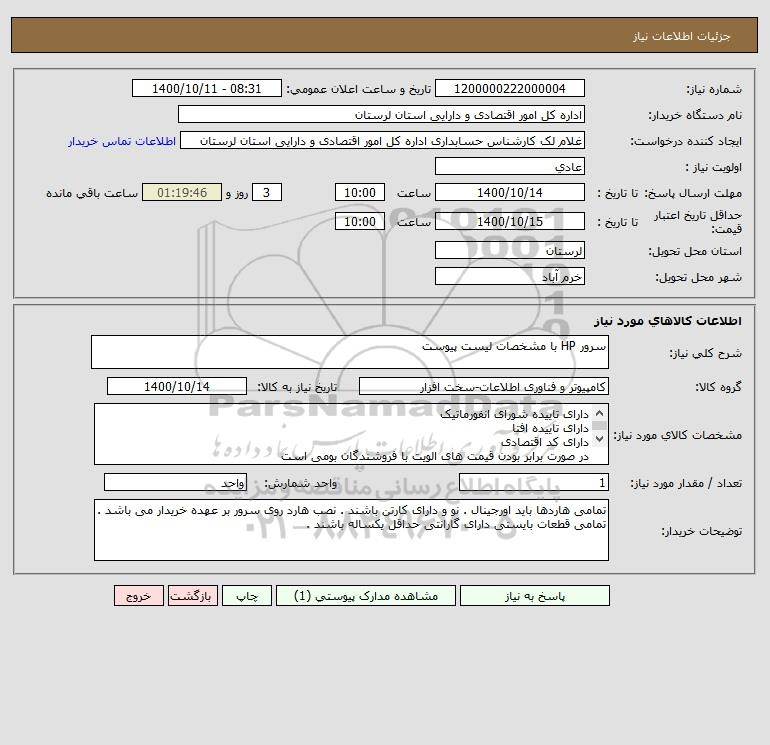Viewport: 770px width, 745px height.
Task: Click the announcement date field 1400/10/11 - 08:31
Action: [207, 88]
